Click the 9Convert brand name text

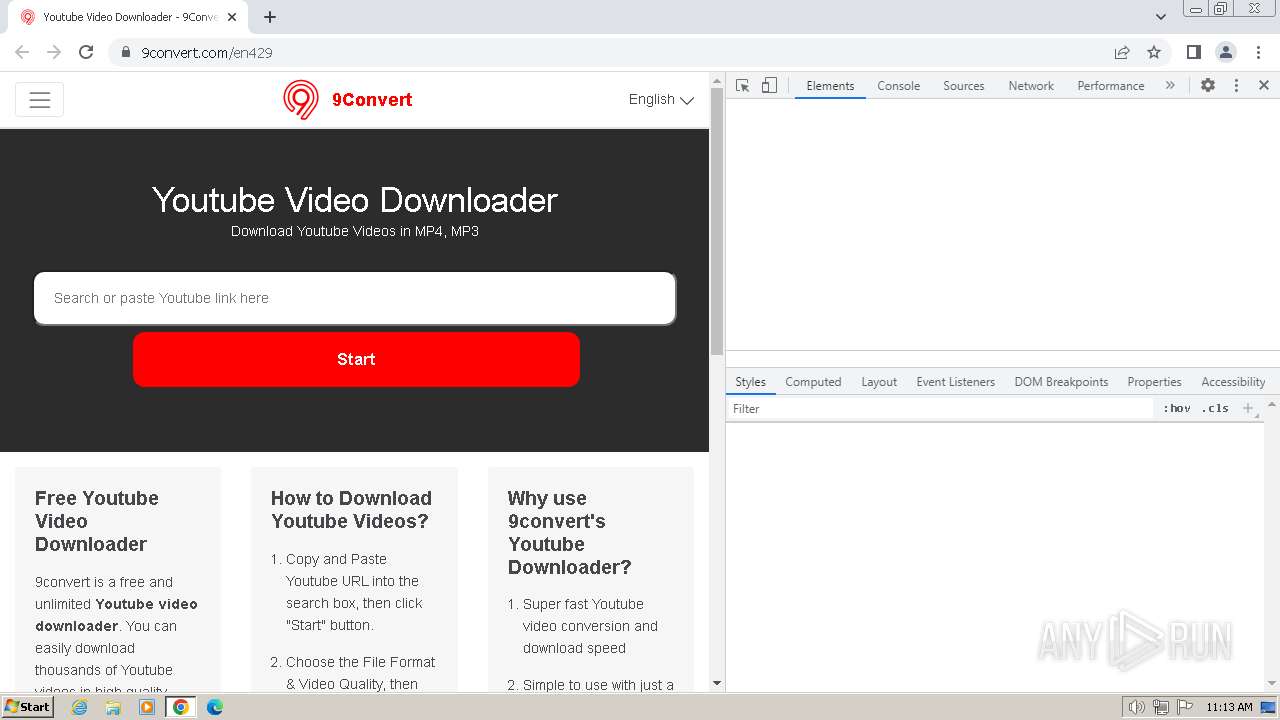[x=372, y=100]
